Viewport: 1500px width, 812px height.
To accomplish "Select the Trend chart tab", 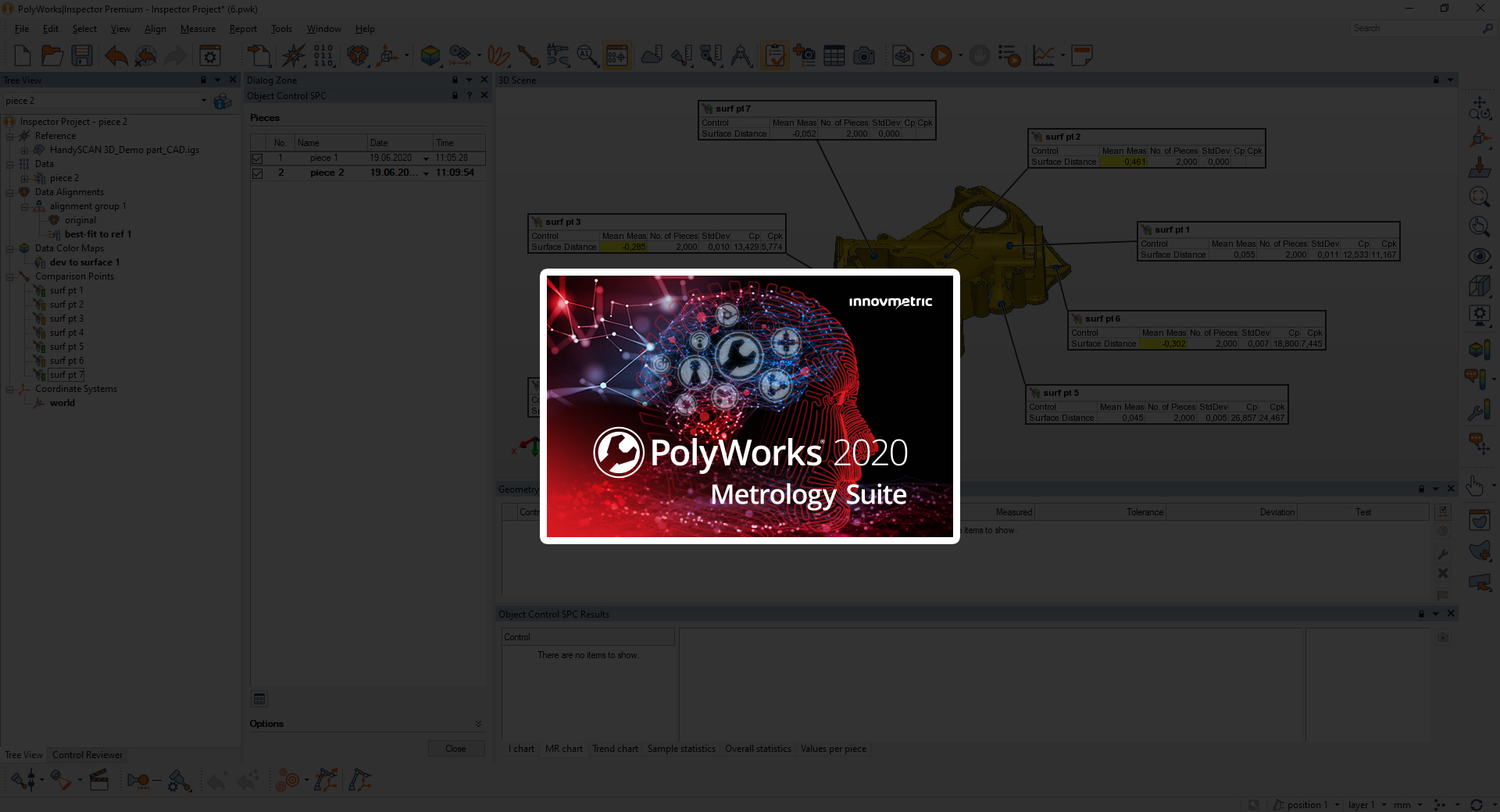I will (x=615, y=749).
